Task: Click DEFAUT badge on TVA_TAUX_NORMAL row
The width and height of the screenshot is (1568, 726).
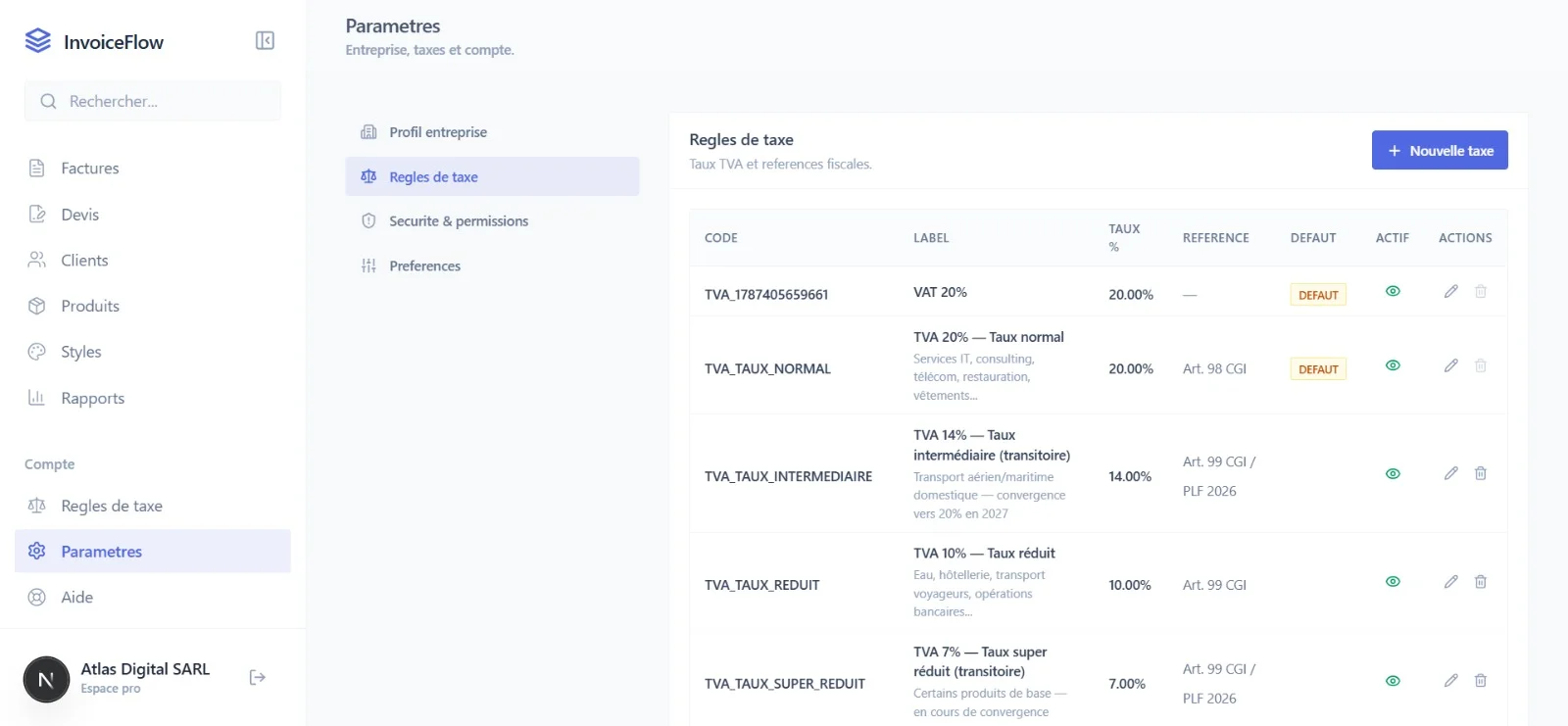Action: [1318, 369]
